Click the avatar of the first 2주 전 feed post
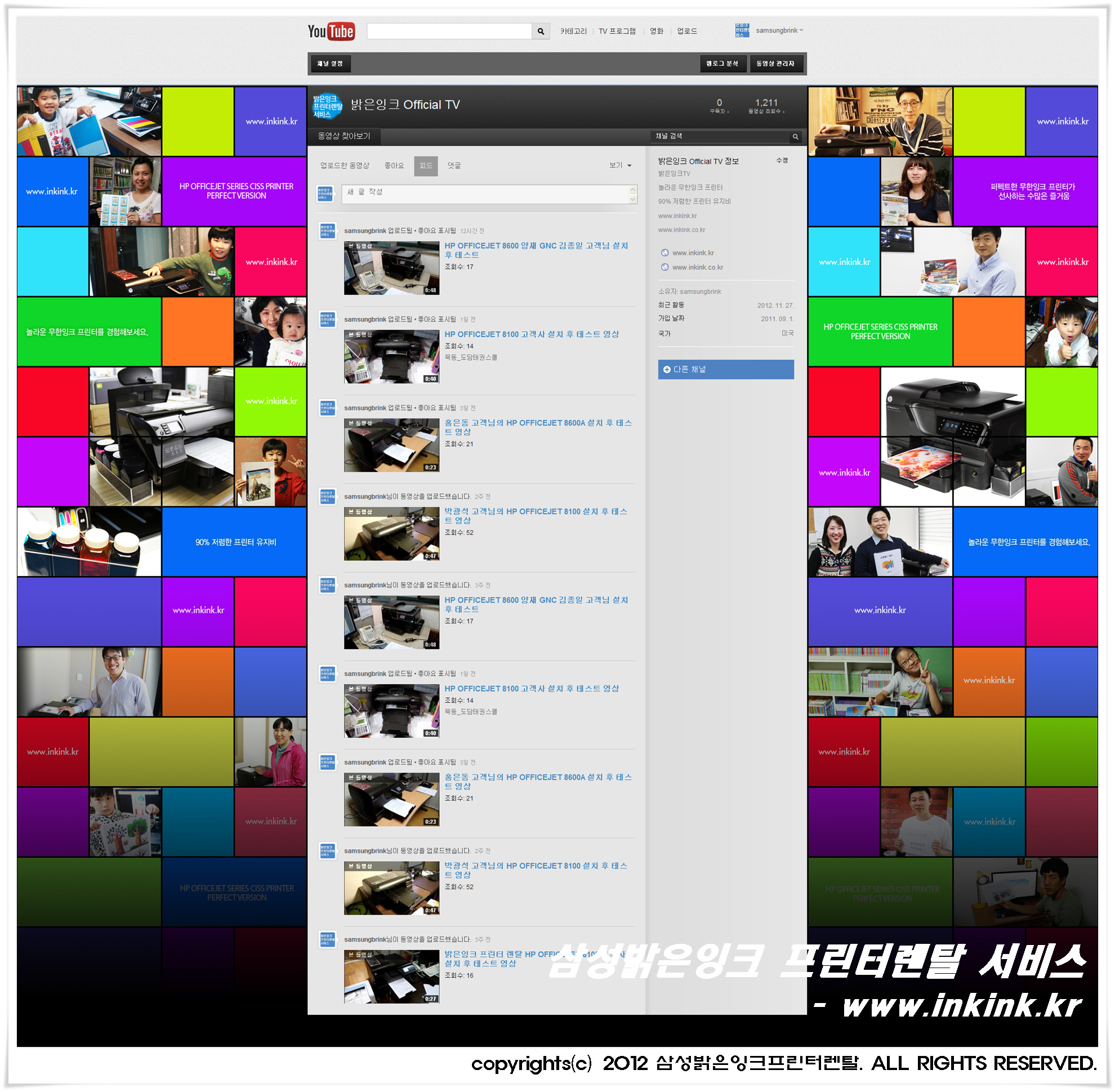 [x=327, y=497]
